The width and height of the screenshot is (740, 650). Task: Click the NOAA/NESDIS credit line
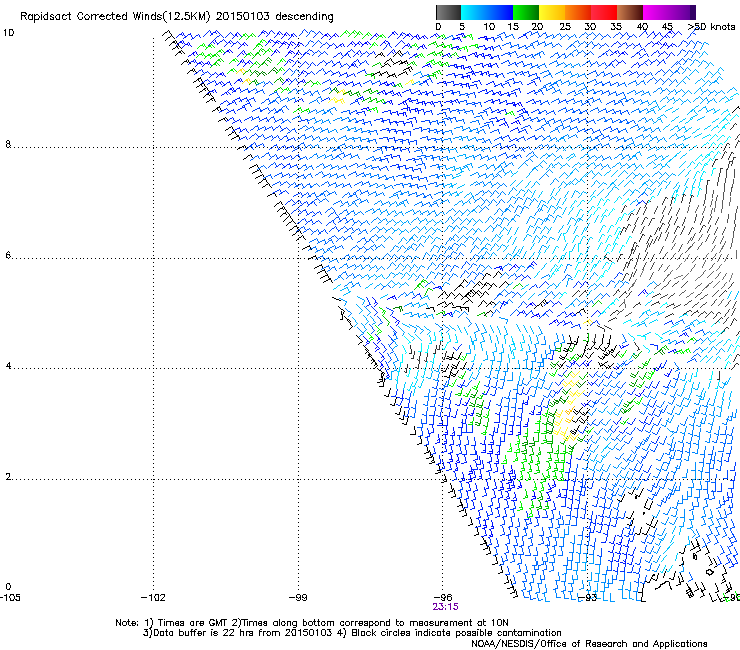(x=589, y=644)
